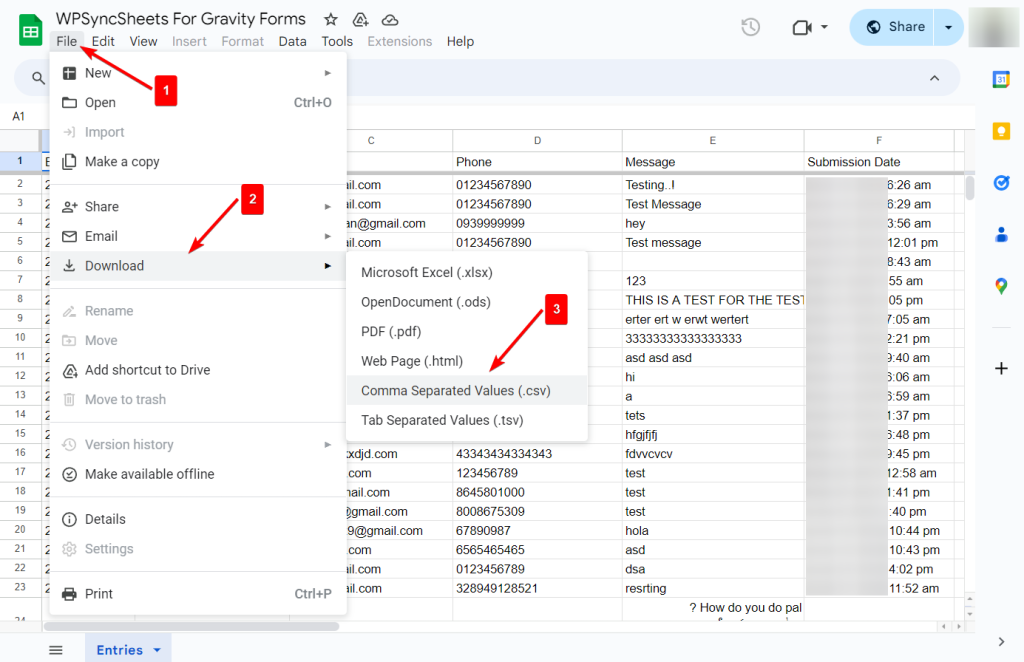The height and width of the screenshot is (662, 1024).
Task: Get add-ons with plus icon
Action: click(x=1000, y=369)
